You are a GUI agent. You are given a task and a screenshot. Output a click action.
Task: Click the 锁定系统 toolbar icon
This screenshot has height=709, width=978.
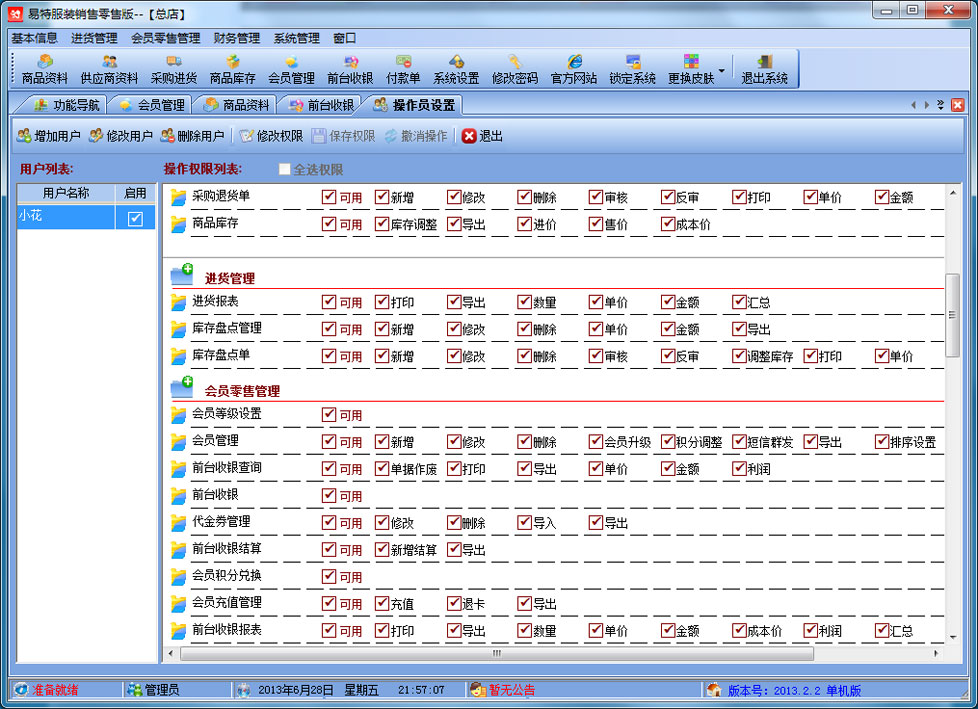[632, 69]
